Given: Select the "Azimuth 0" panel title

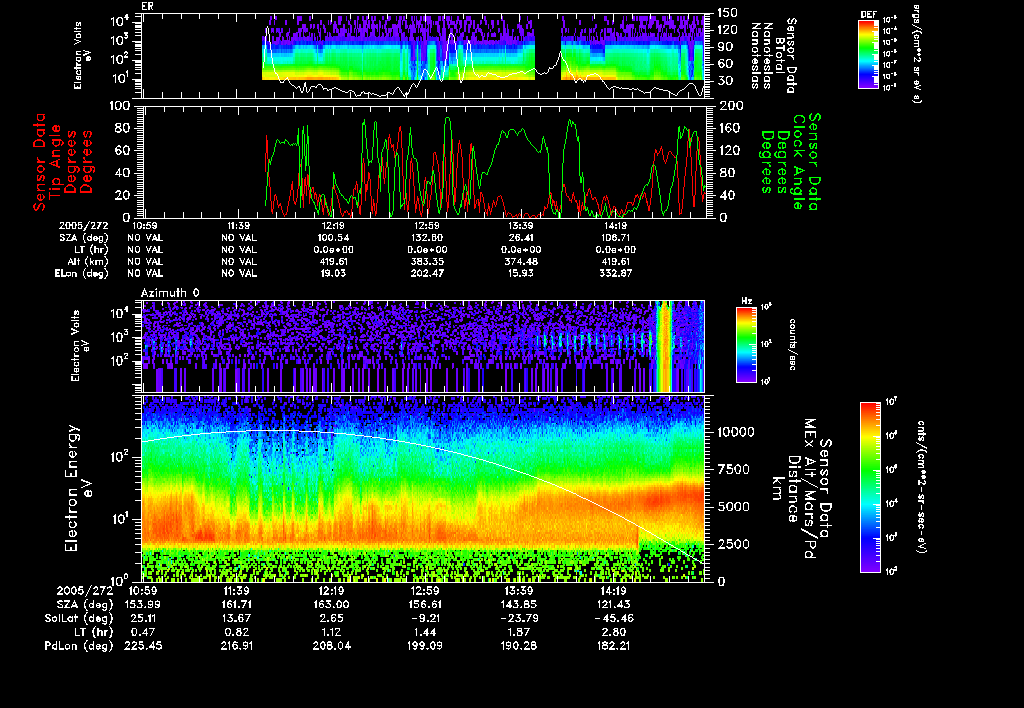Looking at the screenshot, I should pos(170,293).
